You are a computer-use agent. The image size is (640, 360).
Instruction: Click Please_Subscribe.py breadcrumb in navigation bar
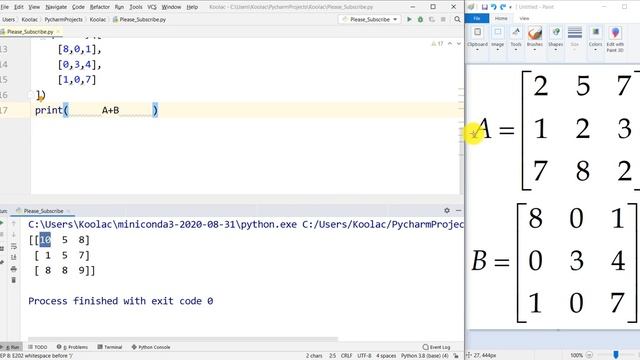click(x=139, y=19)
